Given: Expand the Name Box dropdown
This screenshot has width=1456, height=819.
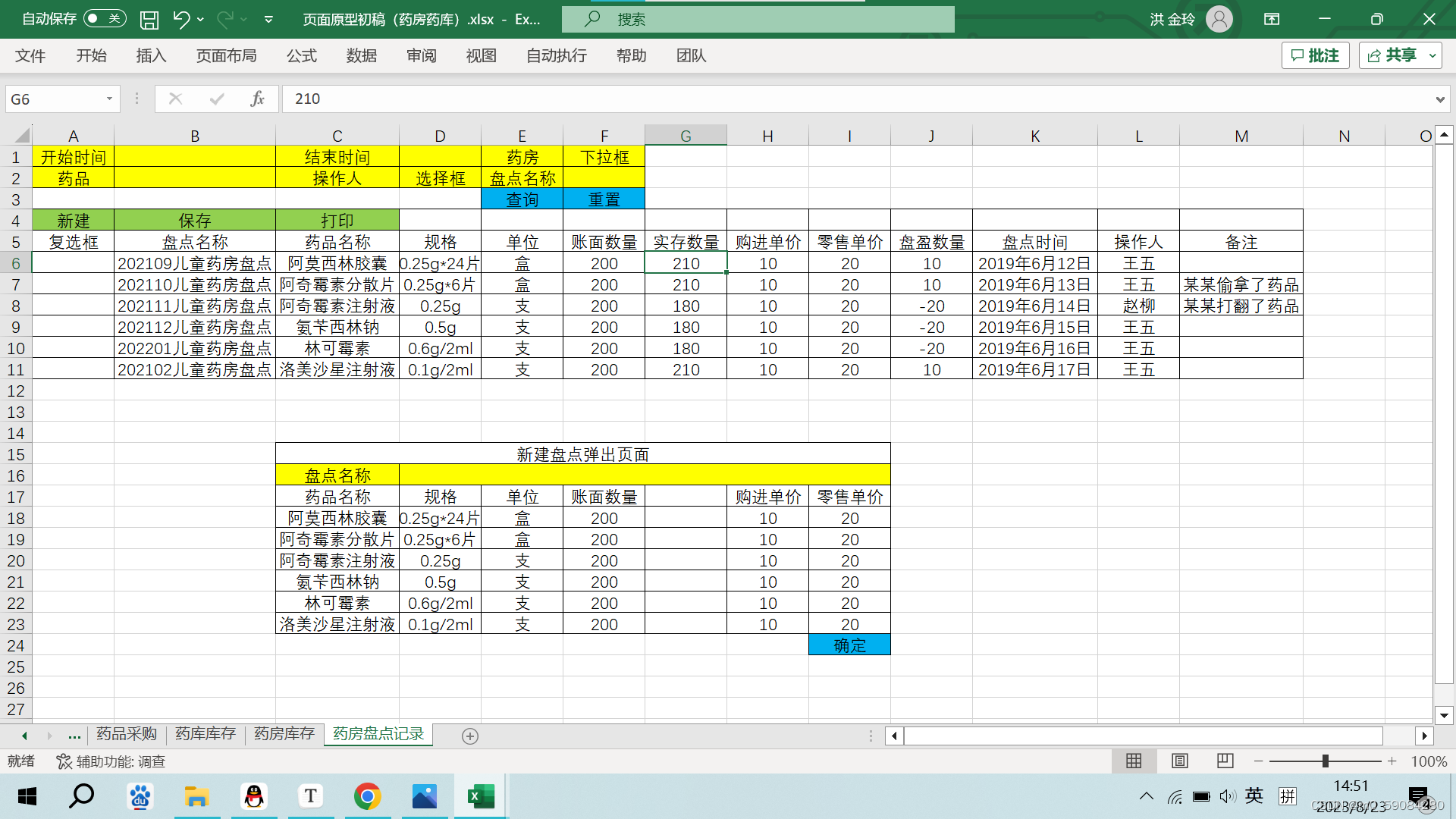Looking at the screenshot, I should point(109,99).
